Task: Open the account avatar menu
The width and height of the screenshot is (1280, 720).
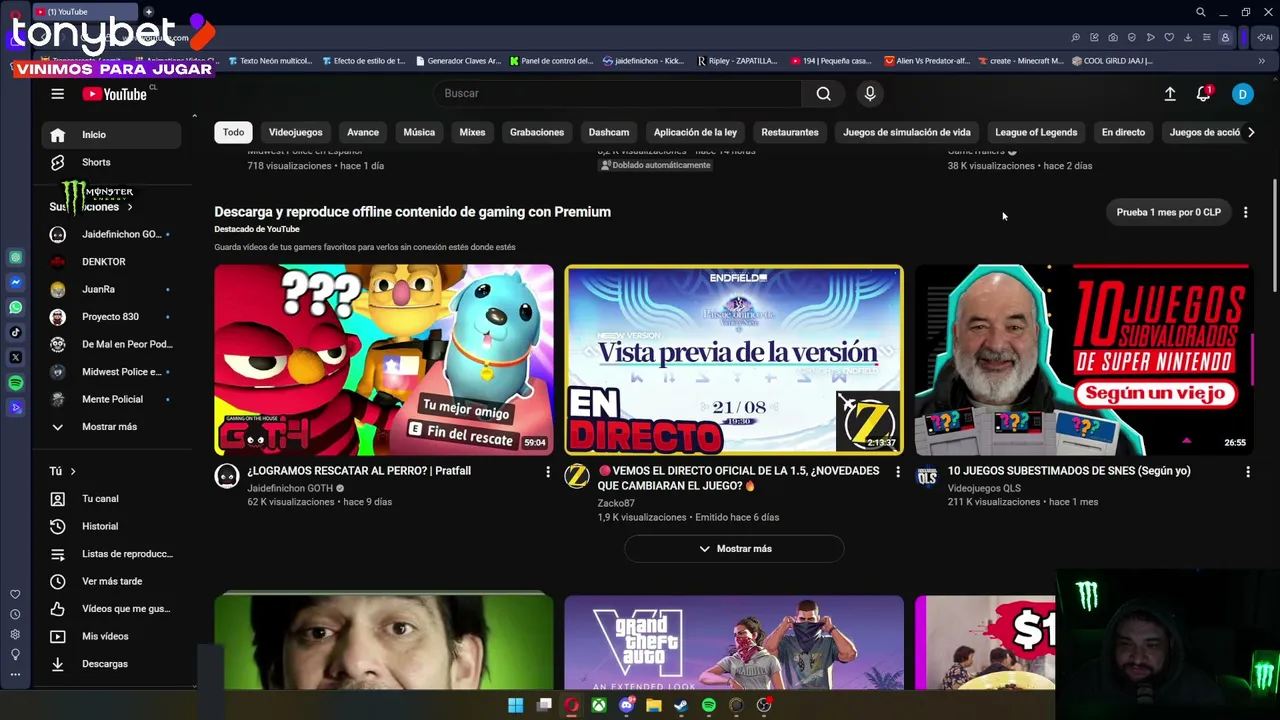Action: tap(1242, 94)
